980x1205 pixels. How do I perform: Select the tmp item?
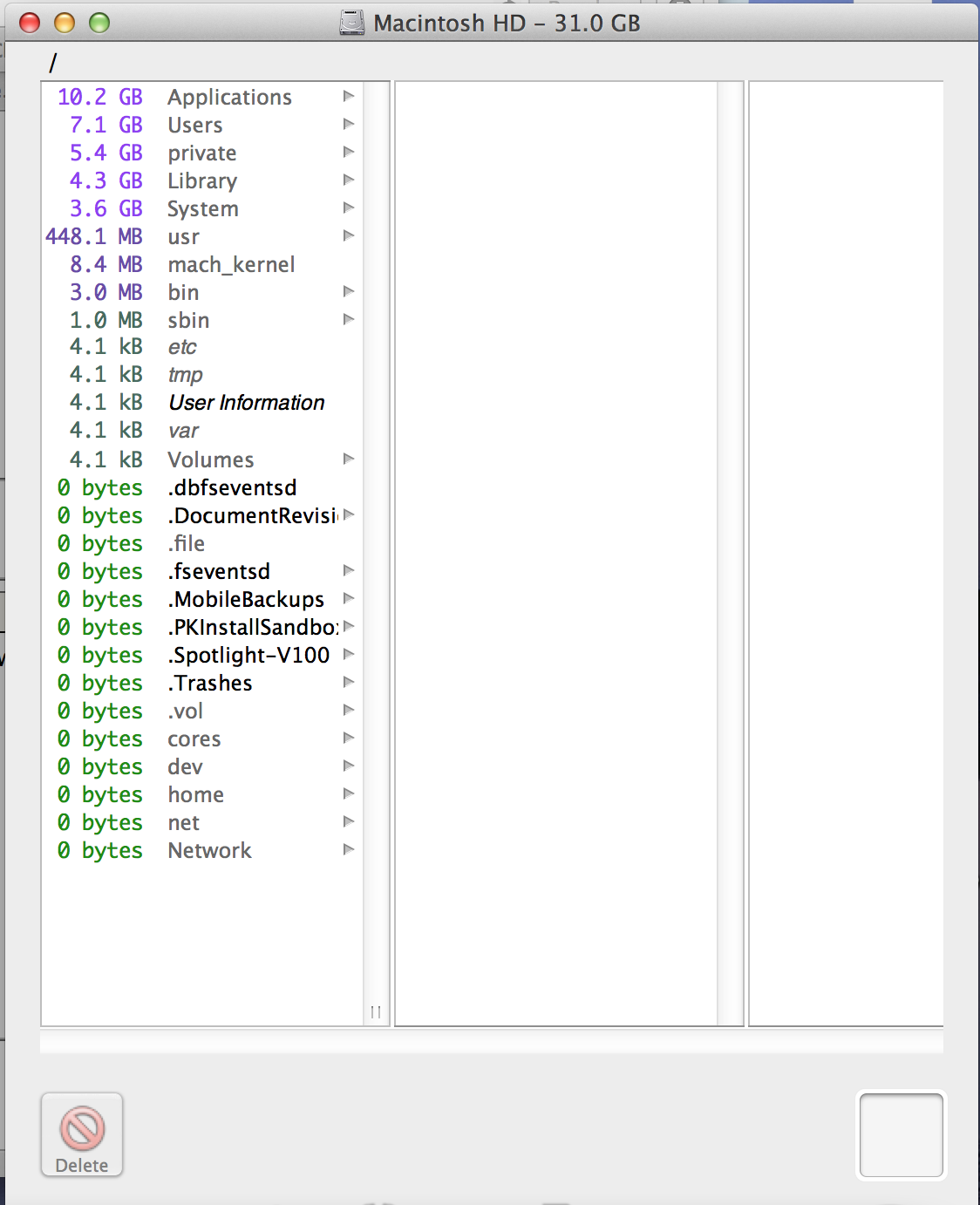click(185, 375)
